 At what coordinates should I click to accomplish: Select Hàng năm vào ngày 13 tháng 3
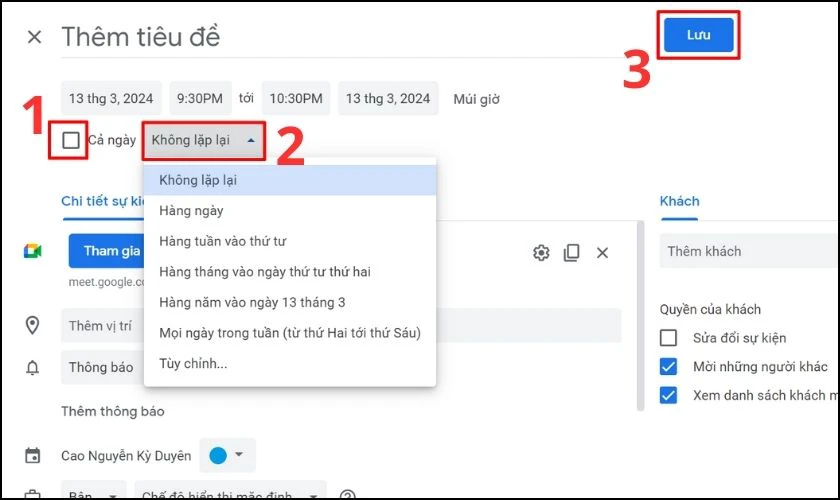[290, 302]
